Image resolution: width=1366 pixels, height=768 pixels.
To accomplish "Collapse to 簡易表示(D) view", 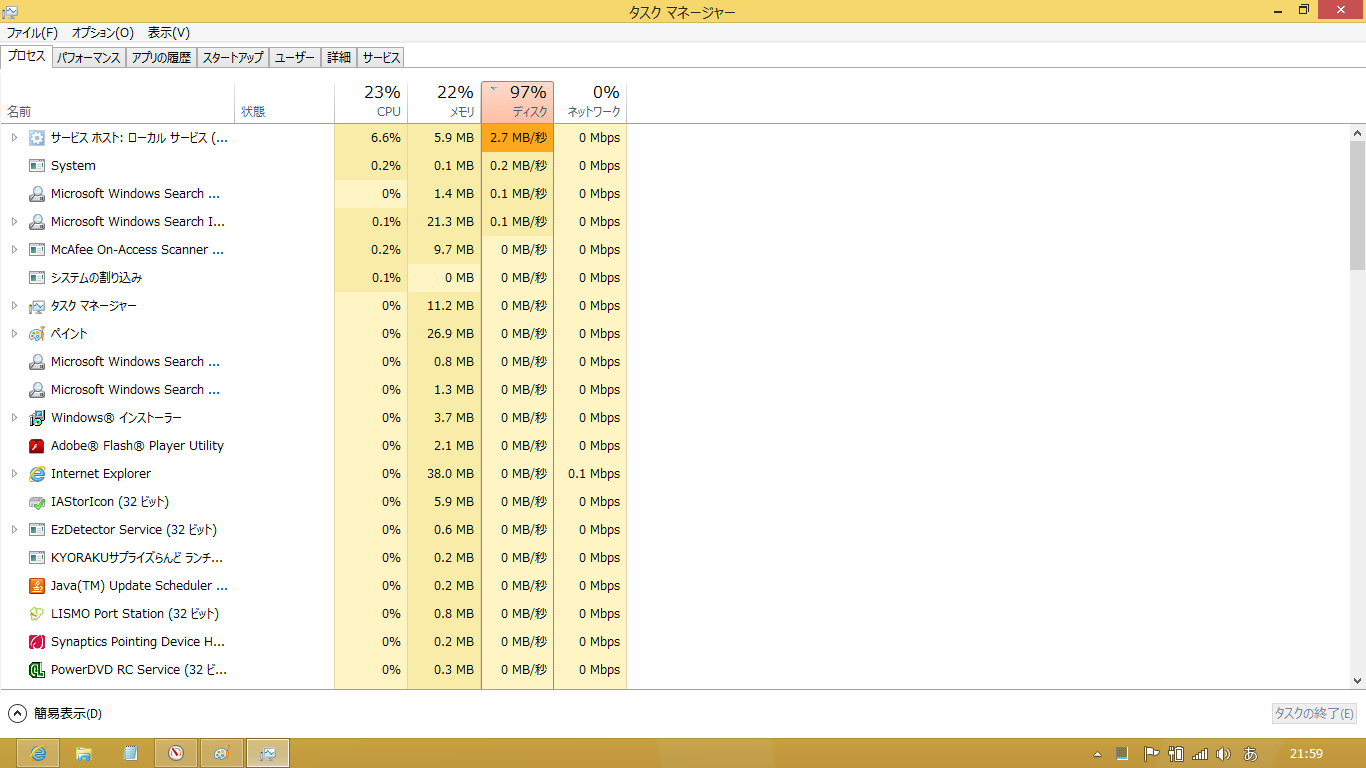I will coord(55,714).
